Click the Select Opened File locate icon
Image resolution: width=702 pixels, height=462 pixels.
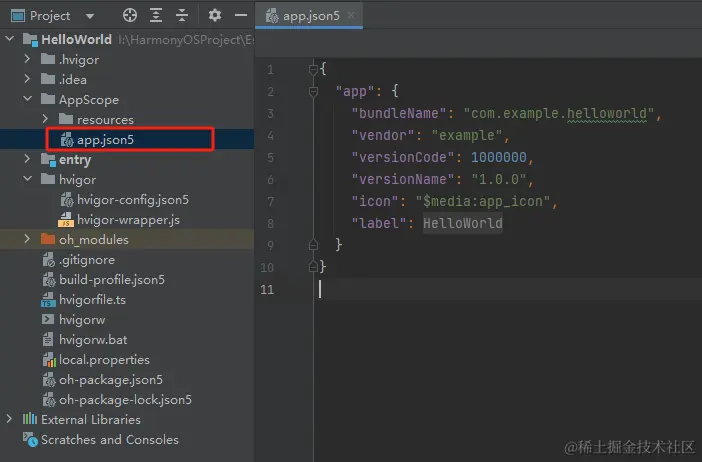coord(130,16)
